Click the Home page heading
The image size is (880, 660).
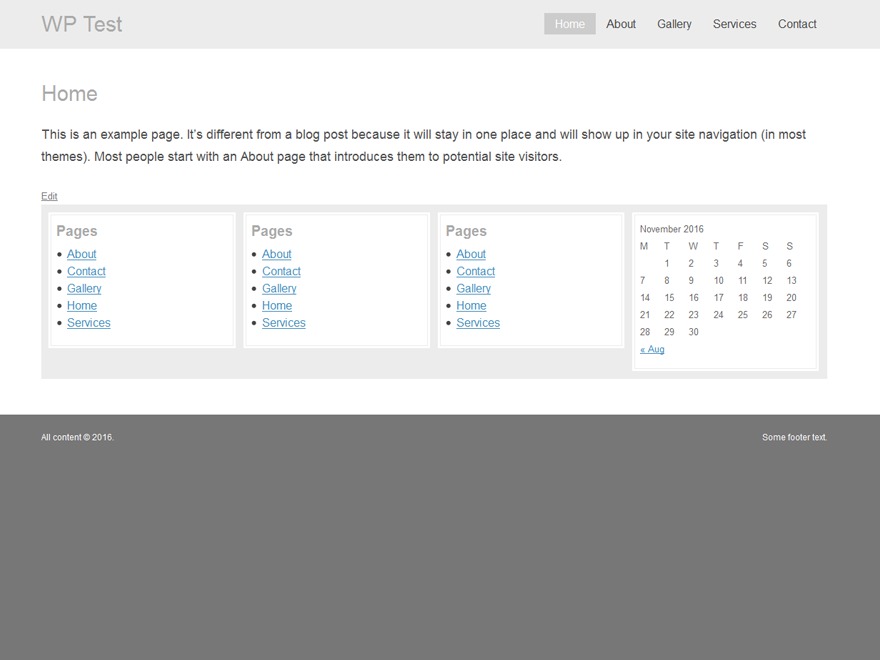click(x=70, y=94)
